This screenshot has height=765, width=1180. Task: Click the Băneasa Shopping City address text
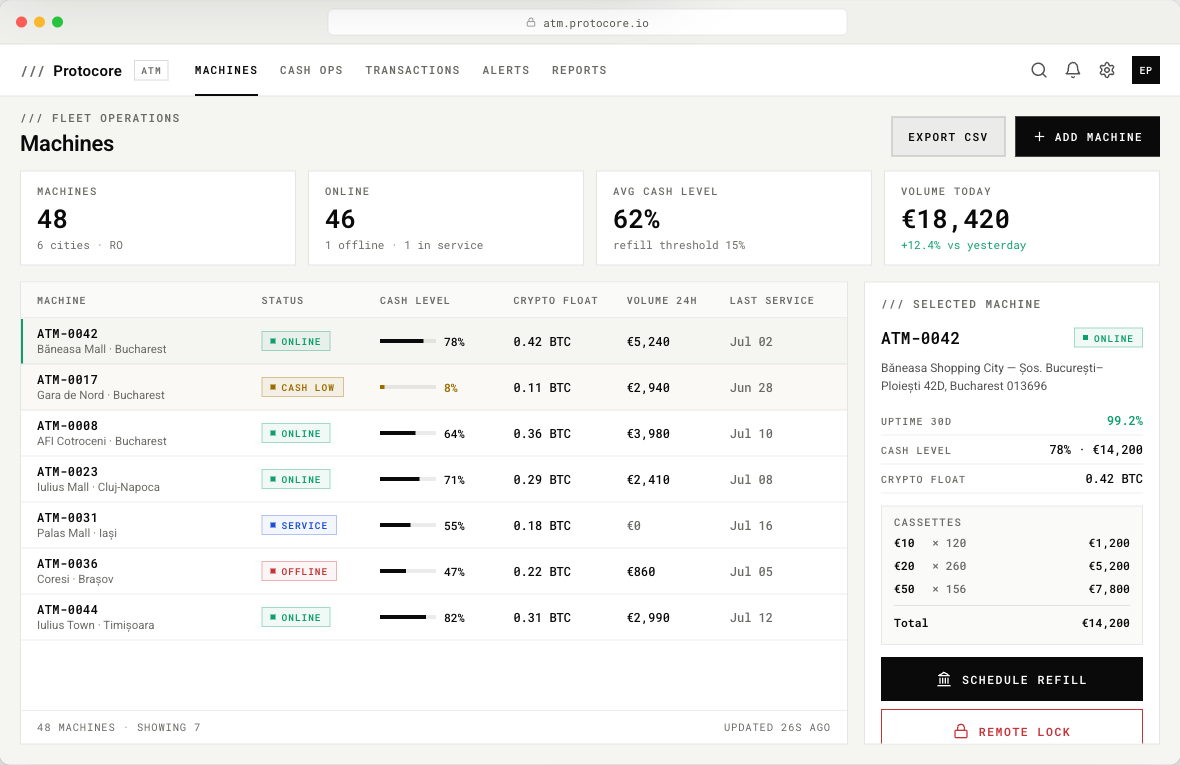[x=992, y=377]
